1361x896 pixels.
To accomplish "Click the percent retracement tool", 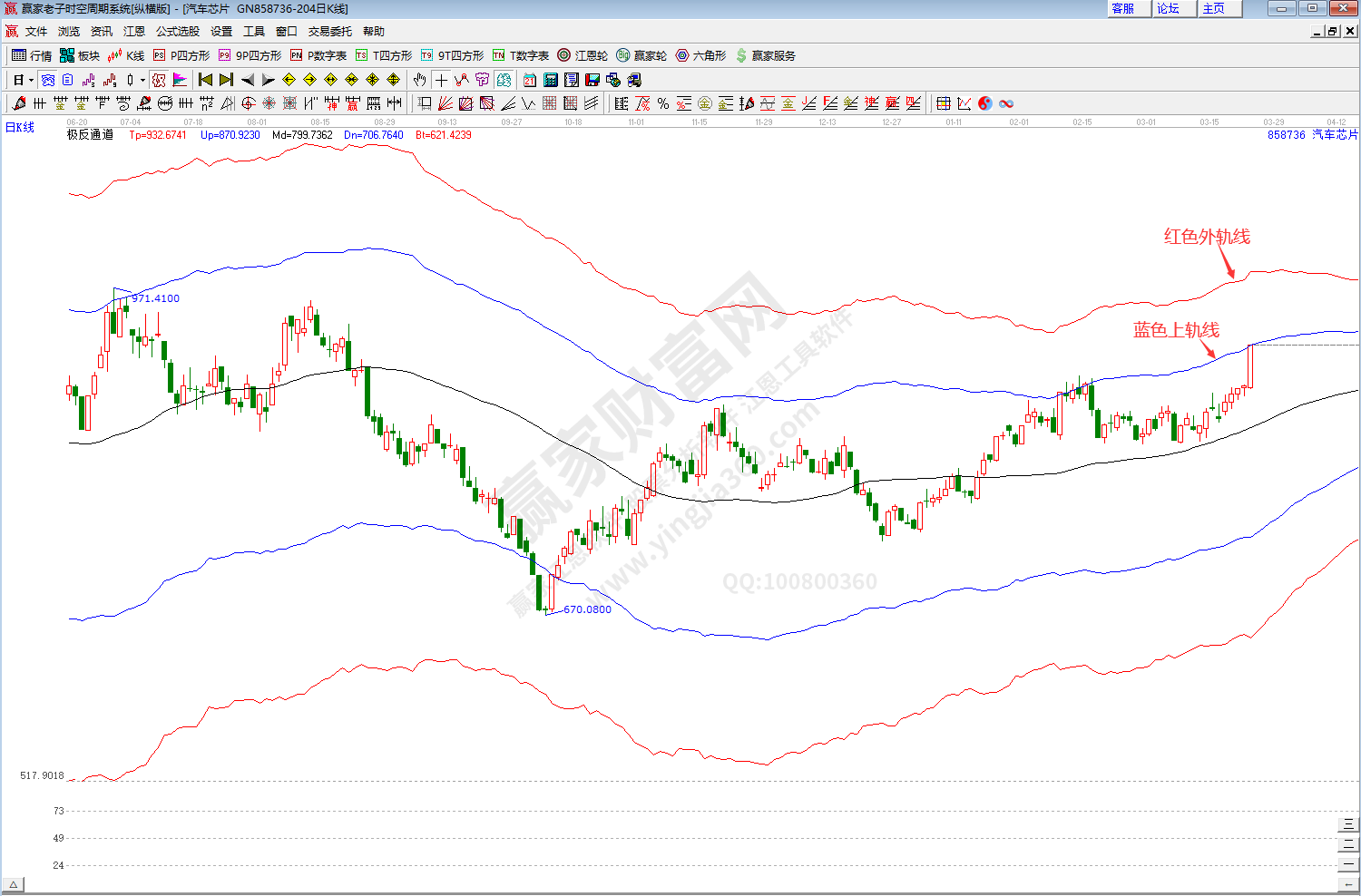I will pos(663,103).
